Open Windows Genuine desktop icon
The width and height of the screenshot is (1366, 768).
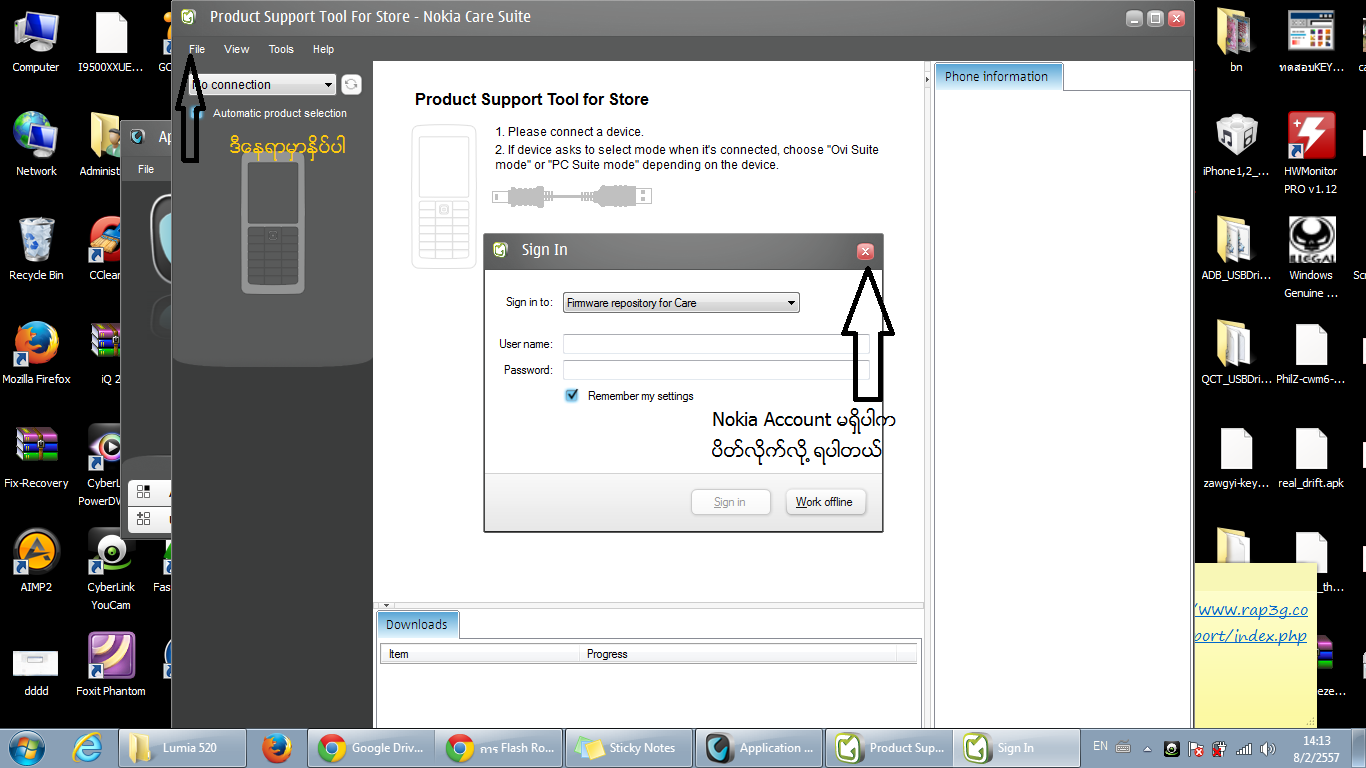(x=1310, y=257)
